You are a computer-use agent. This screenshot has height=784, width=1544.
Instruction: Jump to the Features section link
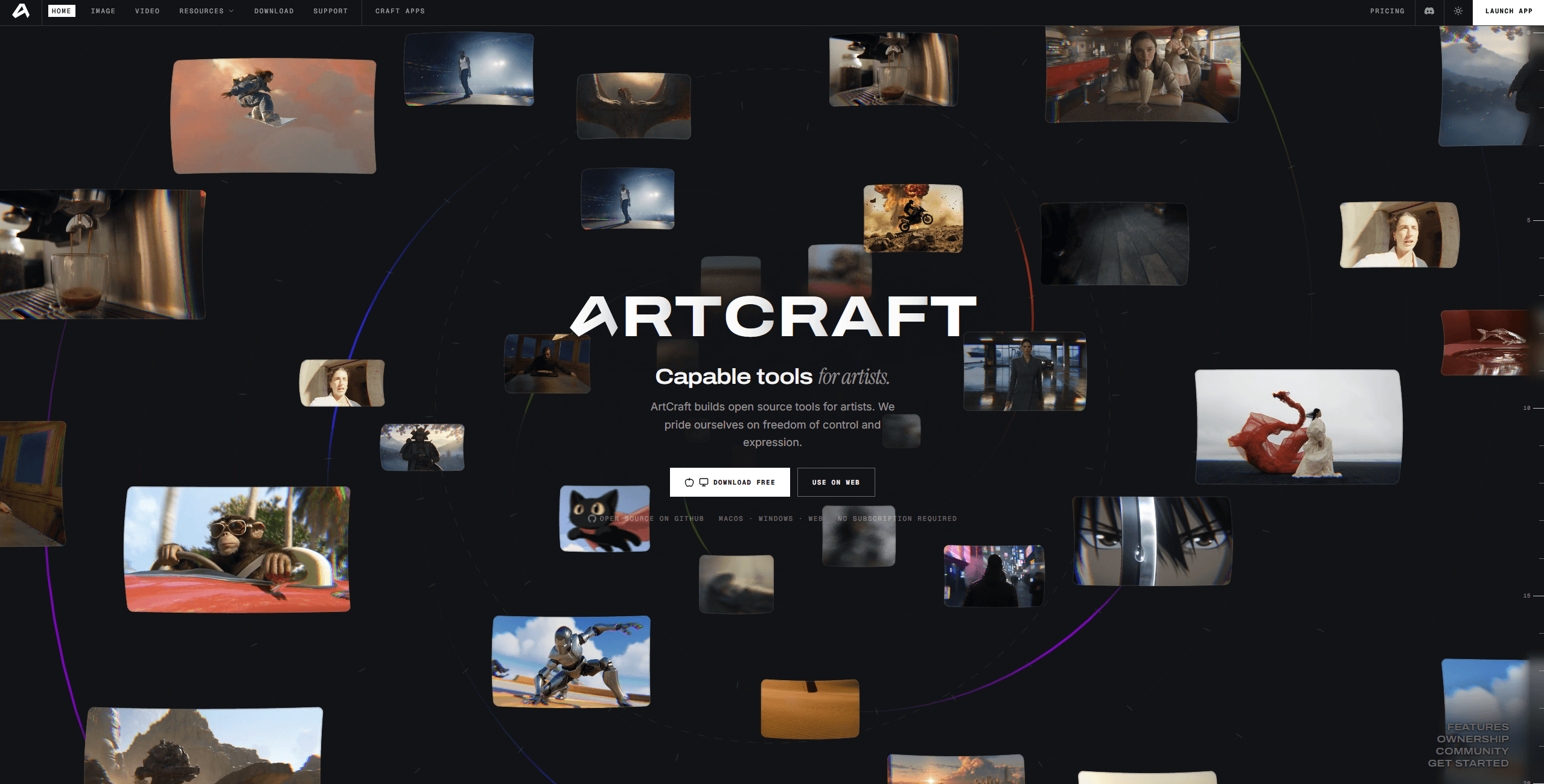(x=1478, y=727)
